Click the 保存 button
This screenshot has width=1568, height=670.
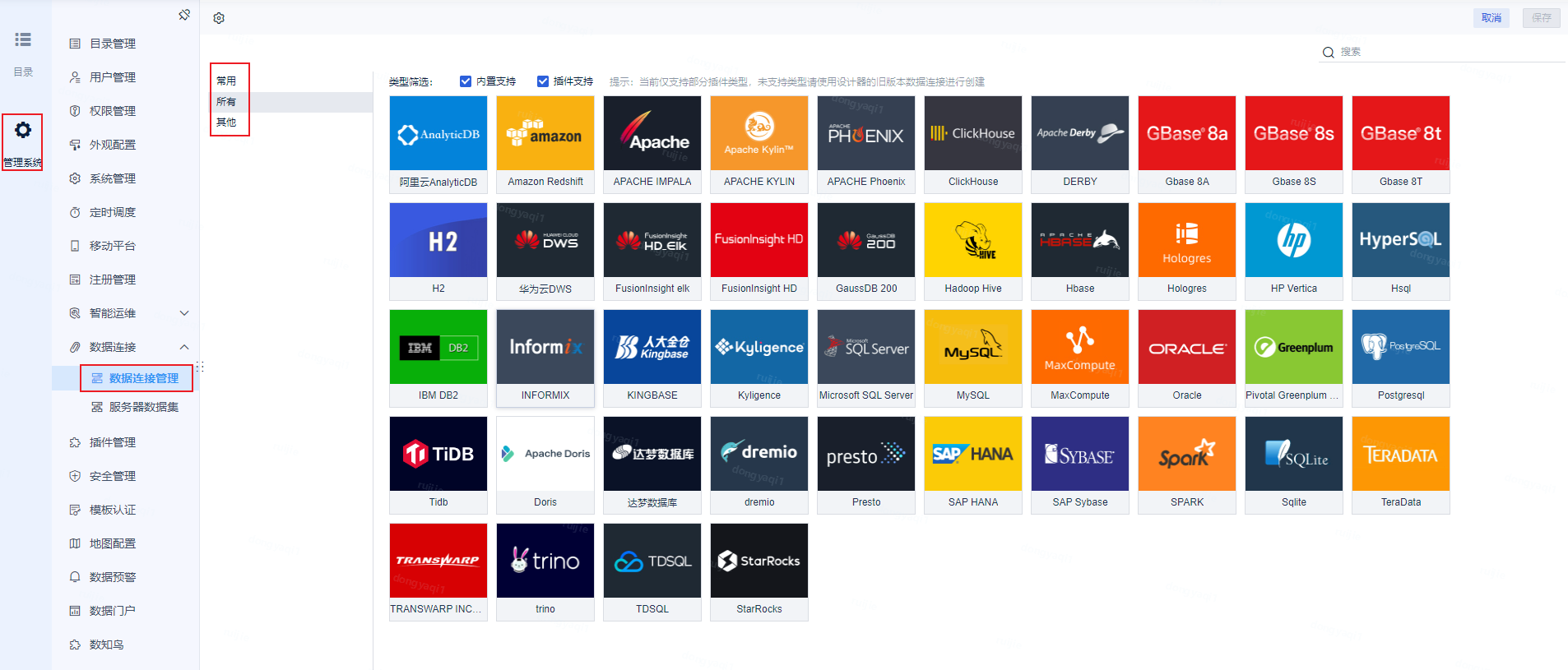(x=1542, y=18)
